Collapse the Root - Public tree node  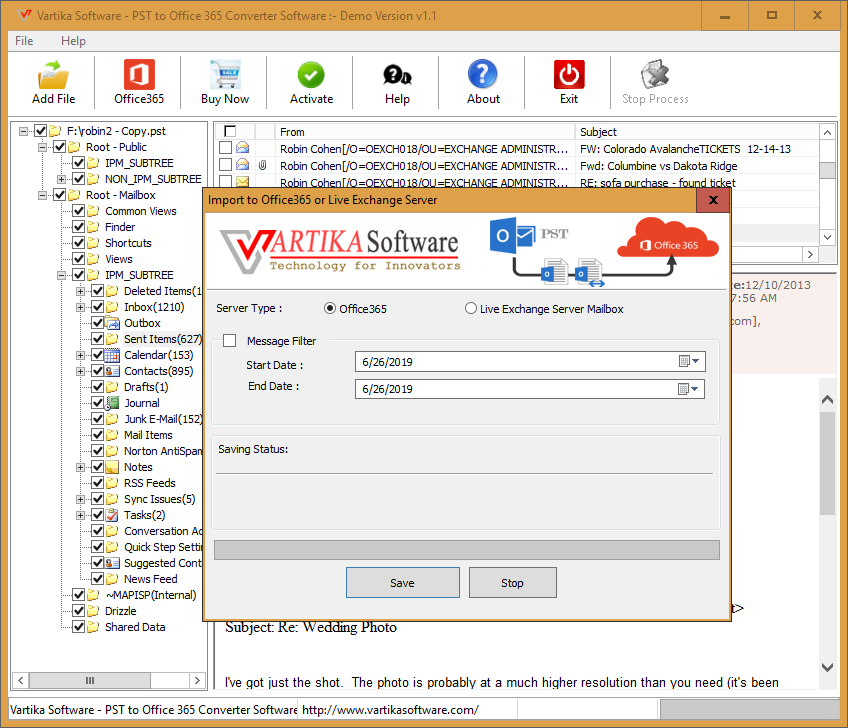click(x=42, y=147)
